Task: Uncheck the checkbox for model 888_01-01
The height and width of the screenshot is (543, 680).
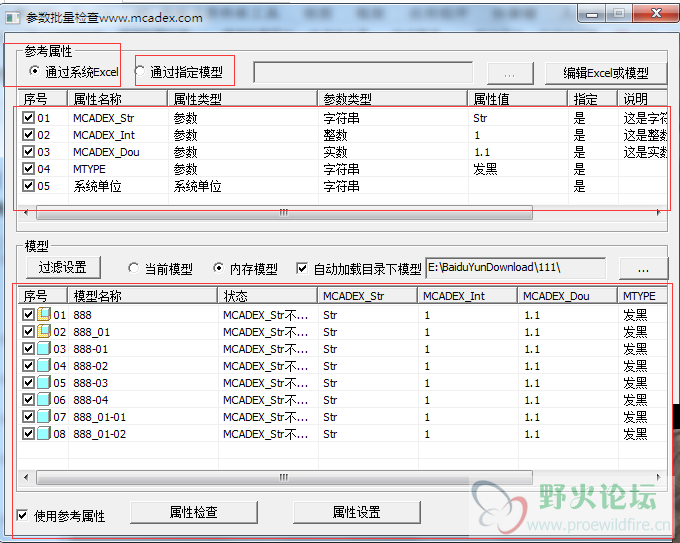Action: coord(28,416)
